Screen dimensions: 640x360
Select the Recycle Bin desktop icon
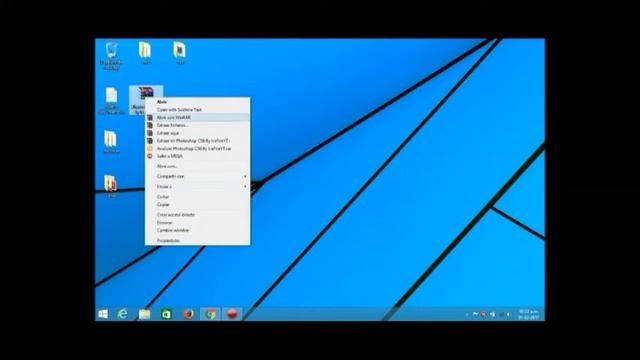click(111, 55)
